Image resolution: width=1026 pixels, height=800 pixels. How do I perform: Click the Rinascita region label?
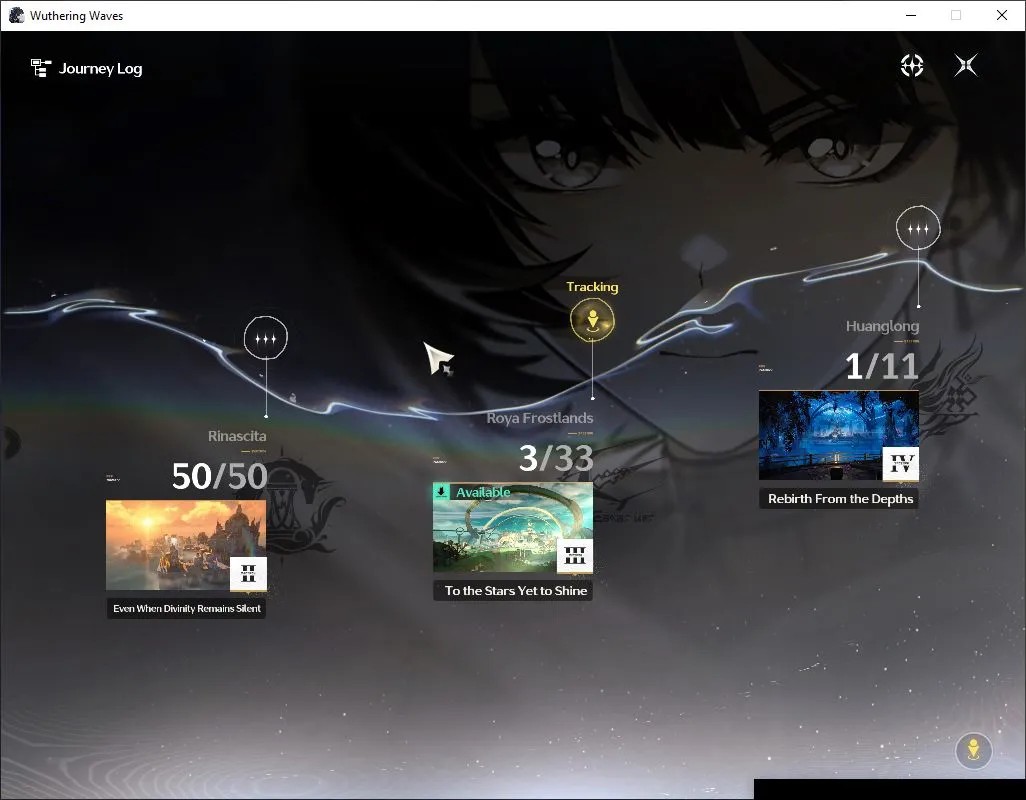coord(237,436)
